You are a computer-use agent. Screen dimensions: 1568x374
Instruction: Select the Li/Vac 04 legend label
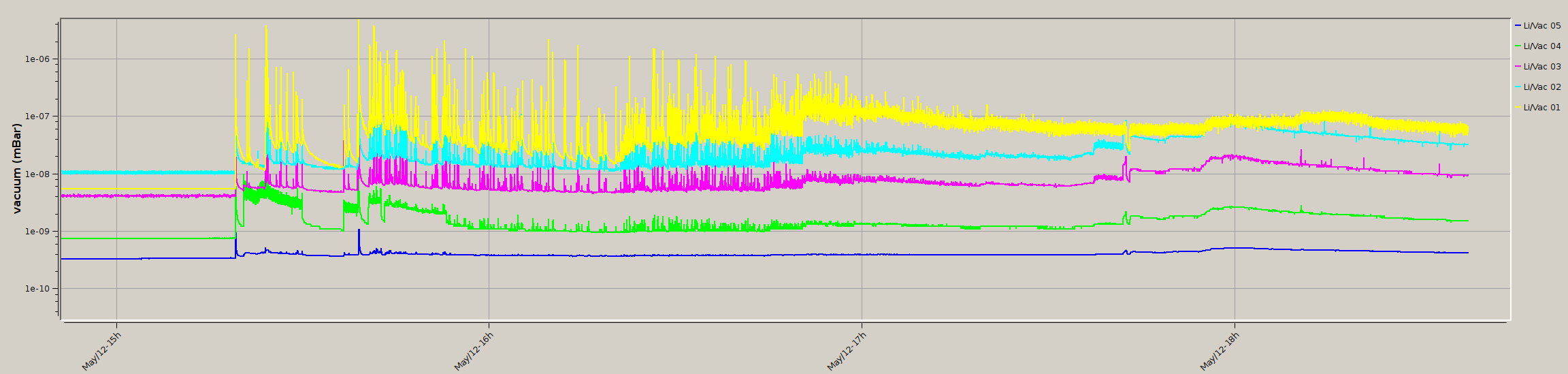point(1542,46)
